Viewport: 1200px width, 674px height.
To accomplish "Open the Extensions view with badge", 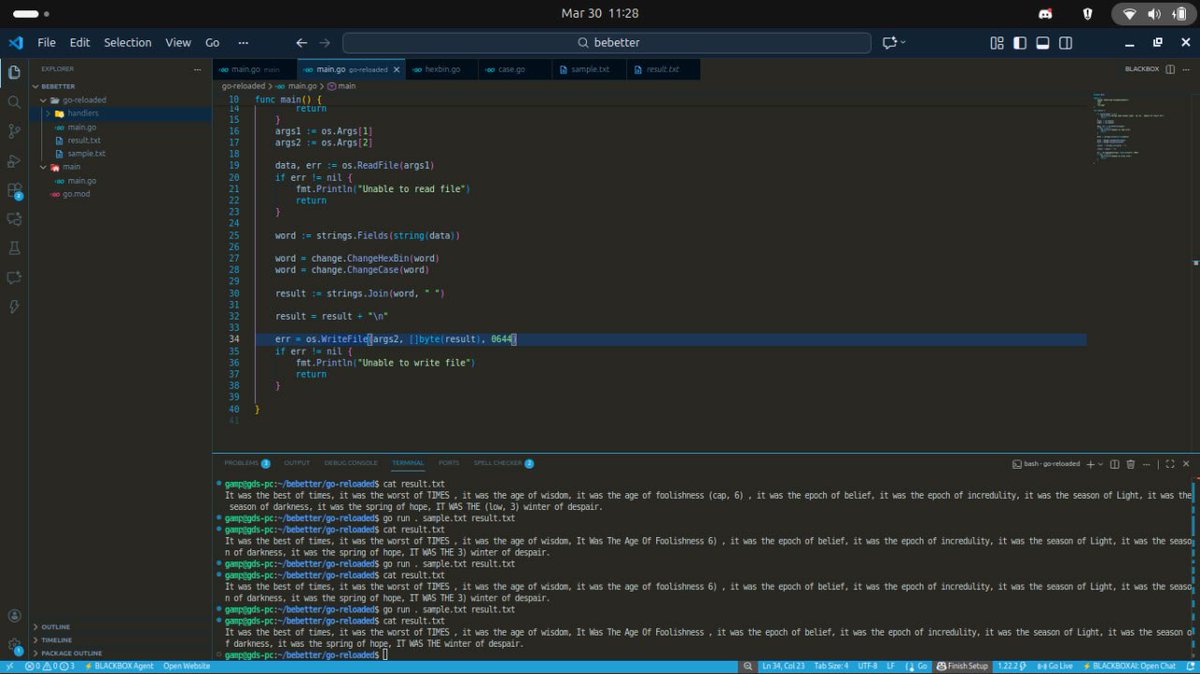I will (x=14, y=190).
